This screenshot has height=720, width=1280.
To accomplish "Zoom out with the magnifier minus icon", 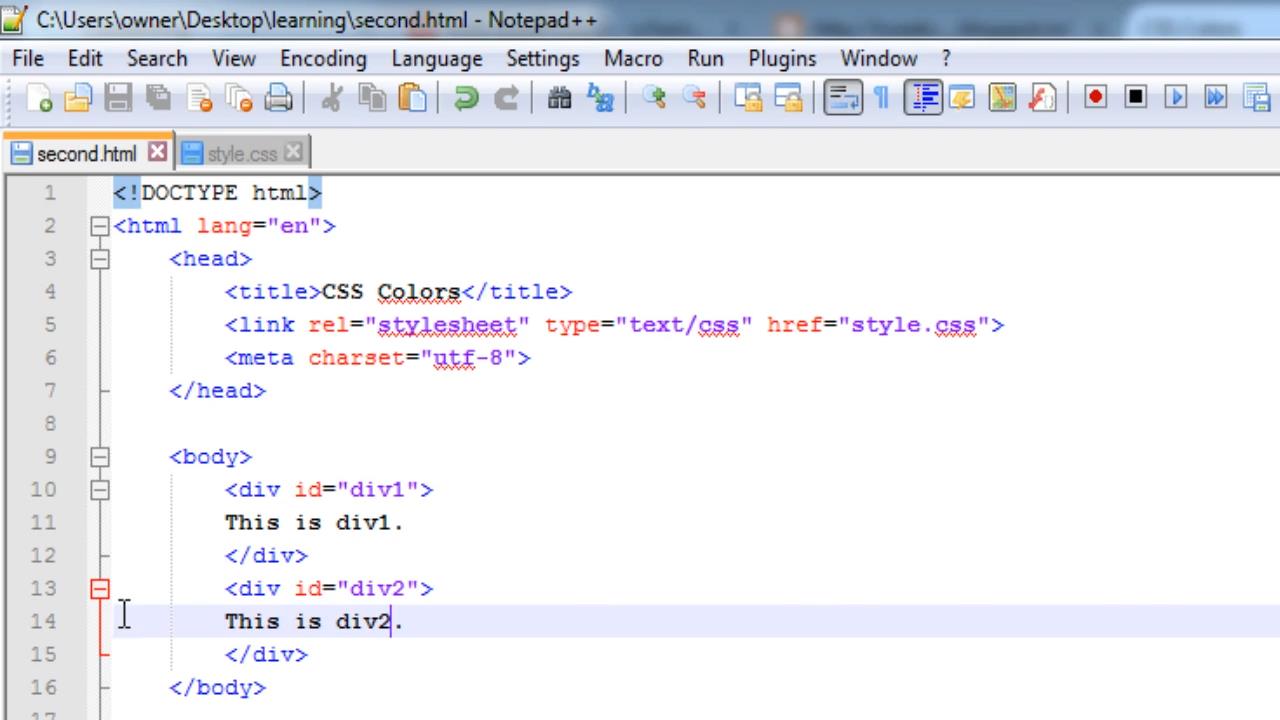I will click(x=694, y=97).
